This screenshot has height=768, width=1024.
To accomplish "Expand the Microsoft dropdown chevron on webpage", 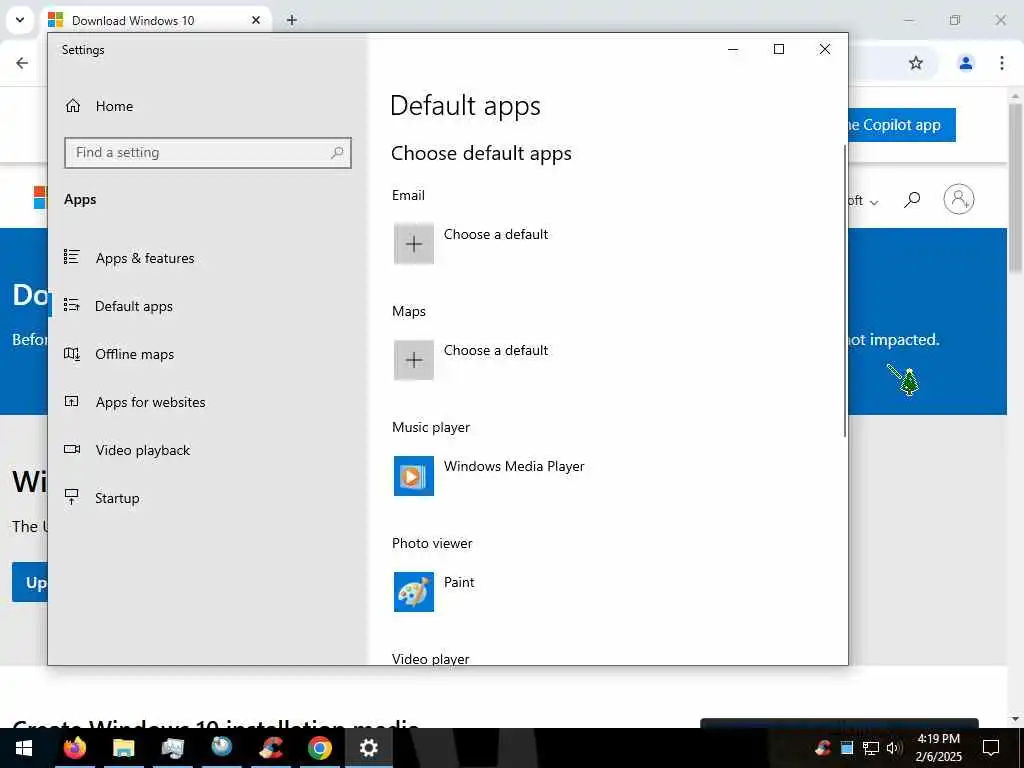I will pos(874,202).
